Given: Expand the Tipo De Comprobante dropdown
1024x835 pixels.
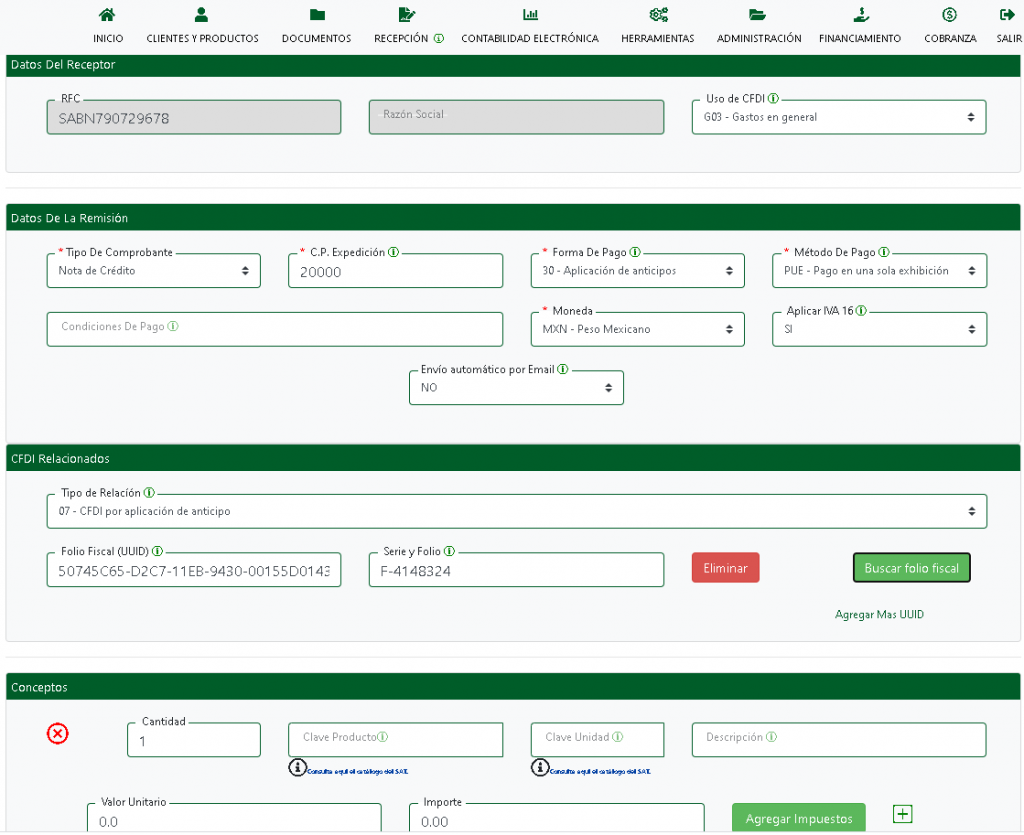Looking at the screenshot, I should coord(153,271).
